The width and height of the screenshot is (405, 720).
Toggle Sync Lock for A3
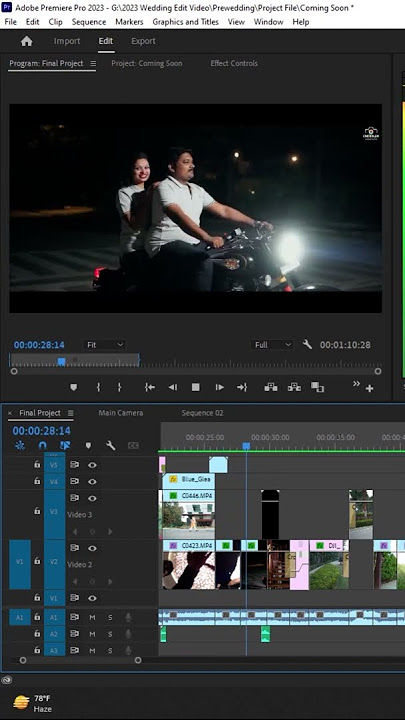(74, 650)
